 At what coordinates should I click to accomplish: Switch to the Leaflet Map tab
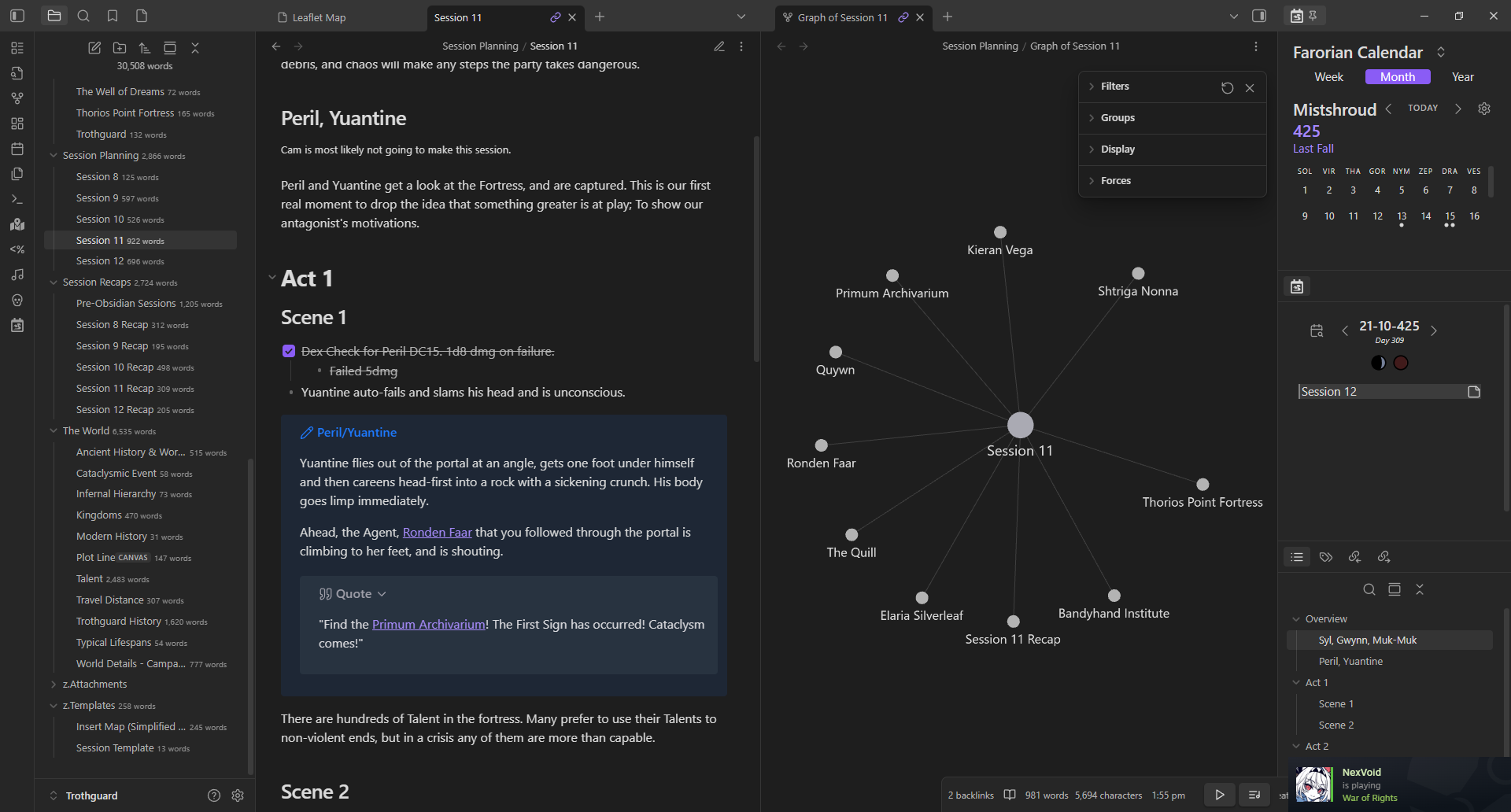coord(319,17)
